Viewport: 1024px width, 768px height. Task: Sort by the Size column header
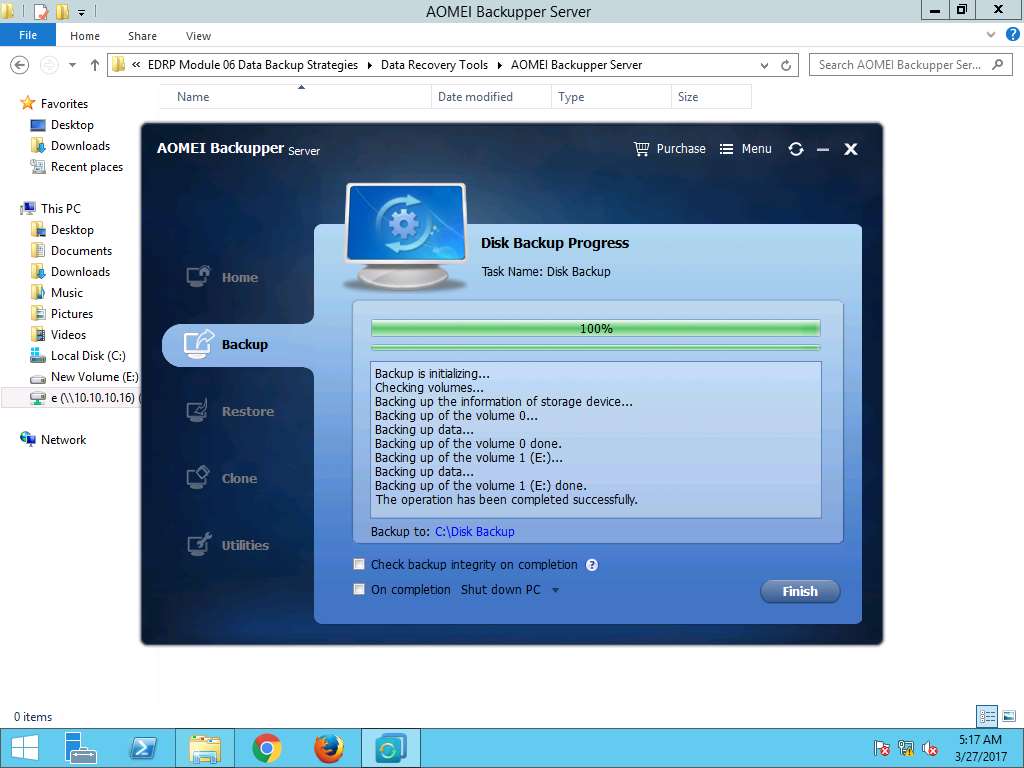click(711, 97)
